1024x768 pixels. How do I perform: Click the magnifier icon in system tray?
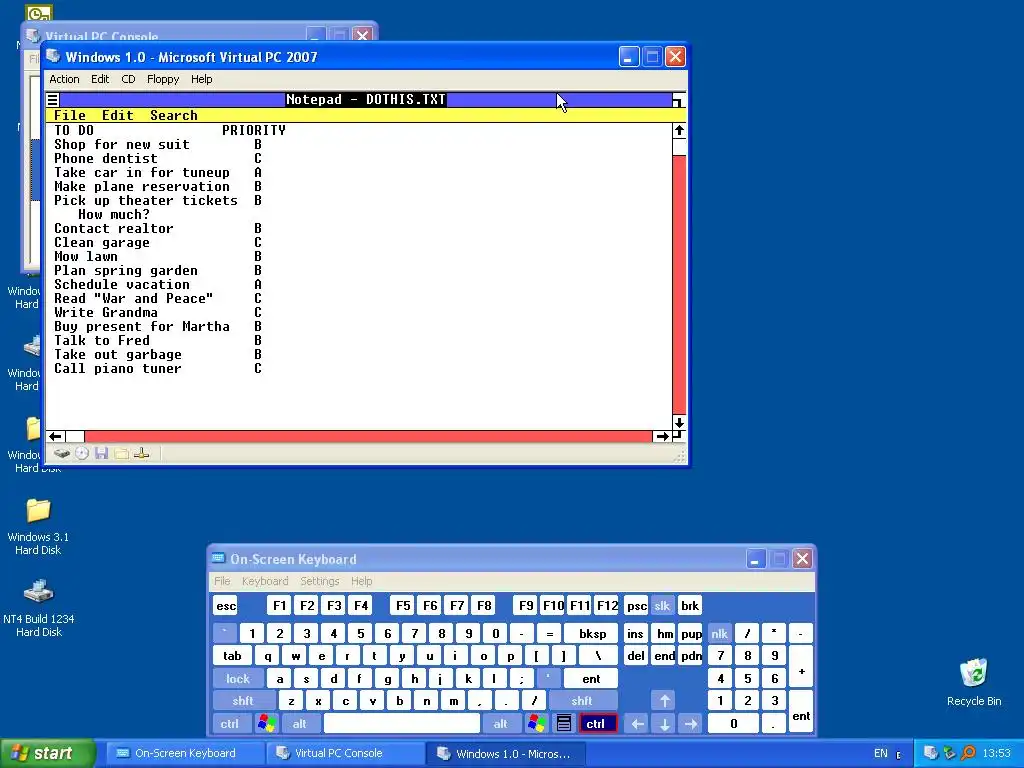968,754
